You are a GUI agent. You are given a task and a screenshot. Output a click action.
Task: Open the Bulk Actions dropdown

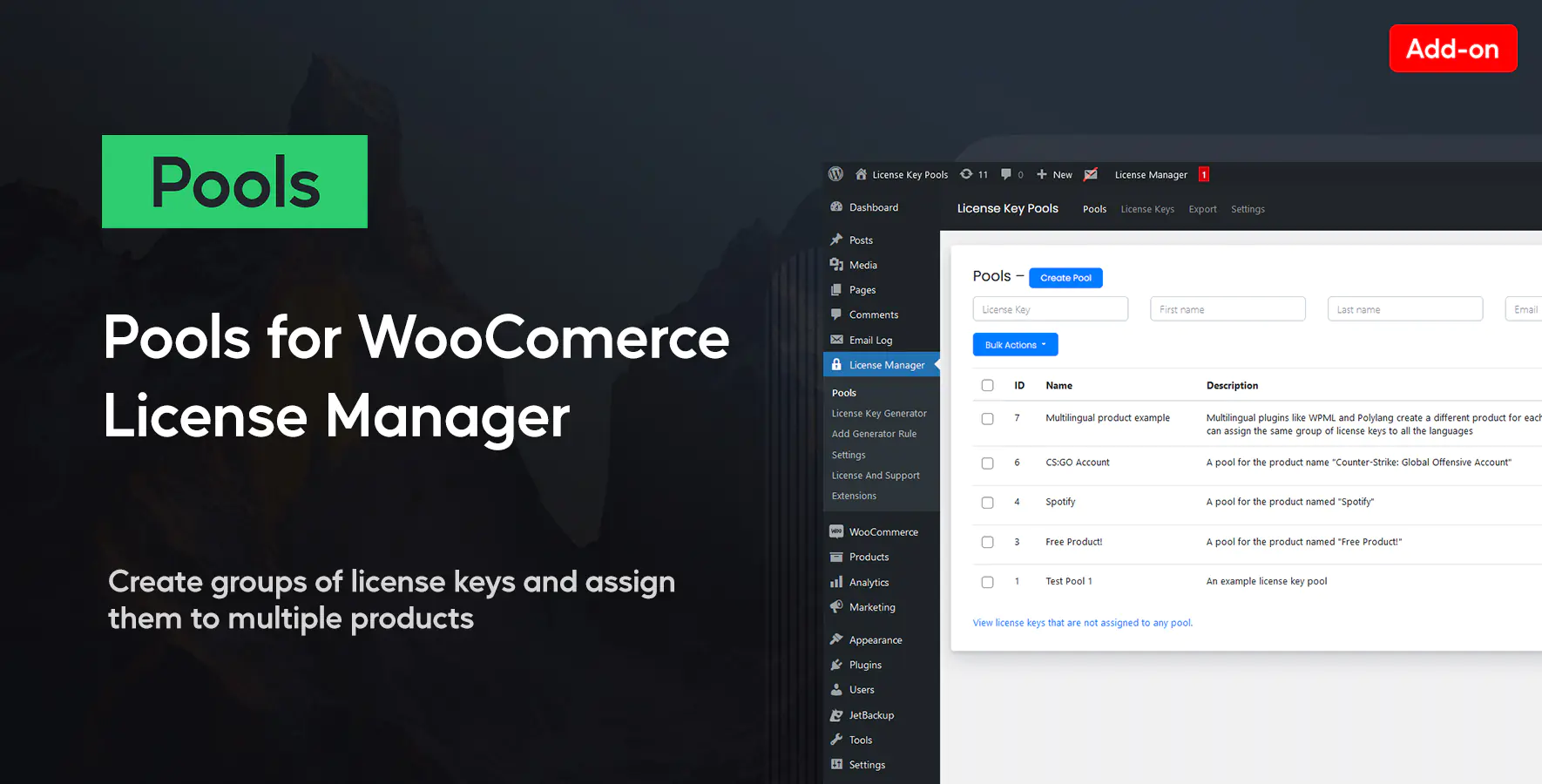point(1015,344)
